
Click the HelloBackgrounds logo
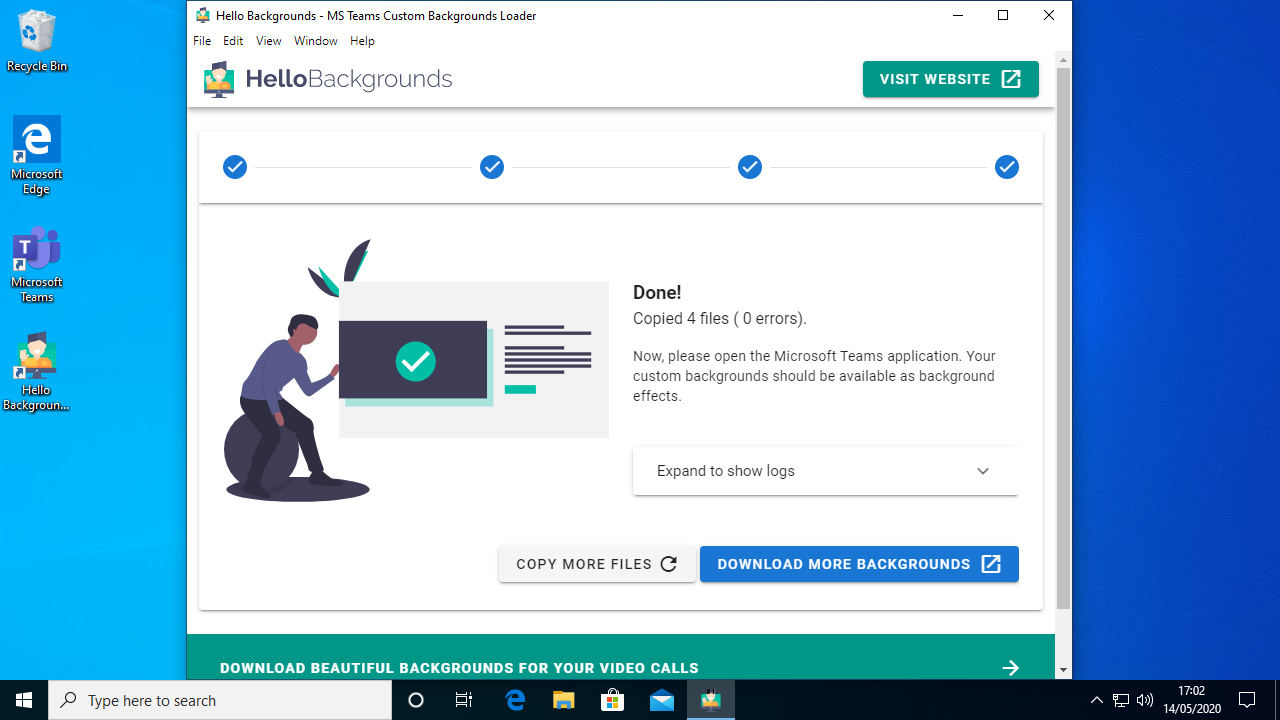(328, 79)
